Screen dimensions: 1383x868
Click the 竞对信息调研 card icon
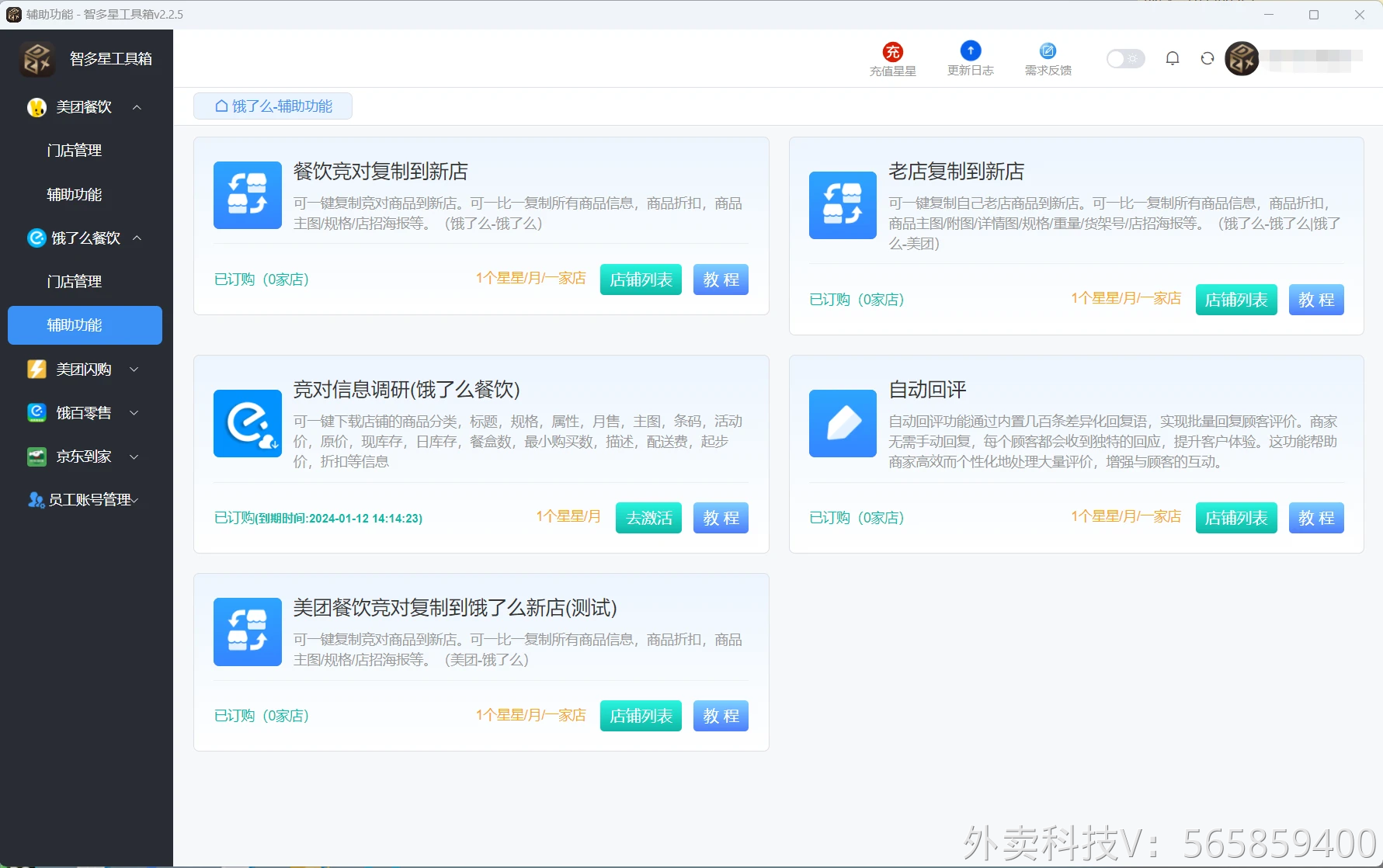(248, 423)
